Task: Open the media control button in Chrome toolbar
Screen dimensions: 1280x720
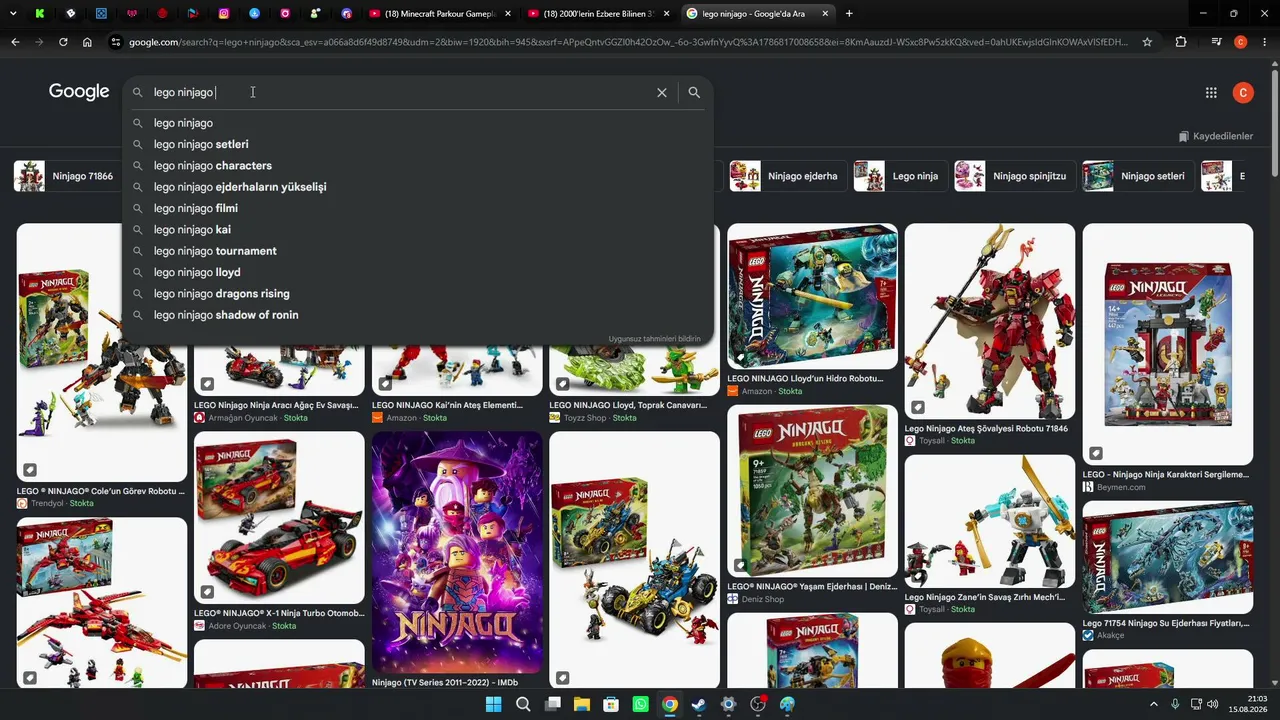Action: pyautogui.click(x=1215, y=42)
